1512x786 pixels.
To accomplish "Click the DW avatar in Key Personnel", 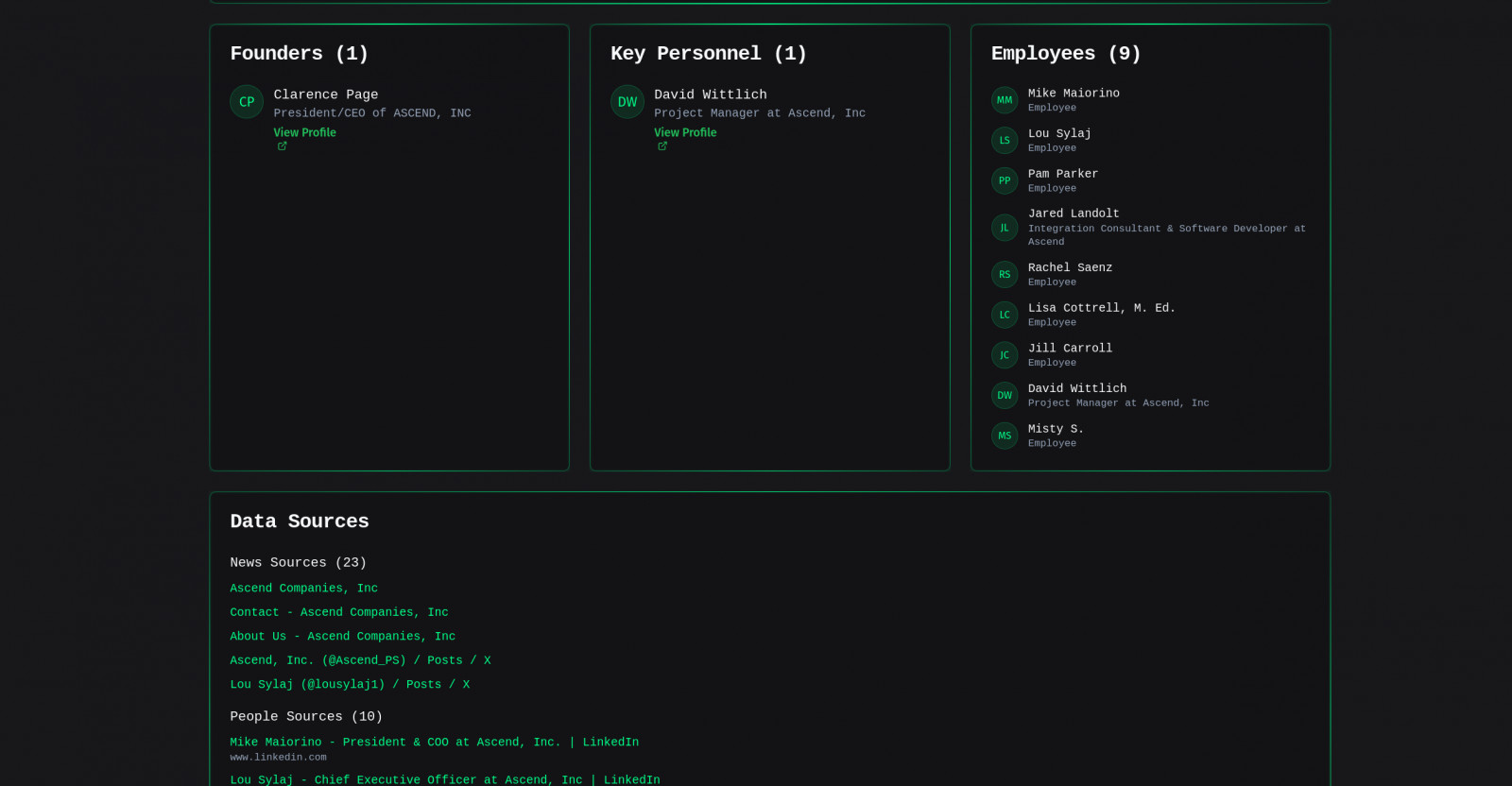I will tap(627, 102).
